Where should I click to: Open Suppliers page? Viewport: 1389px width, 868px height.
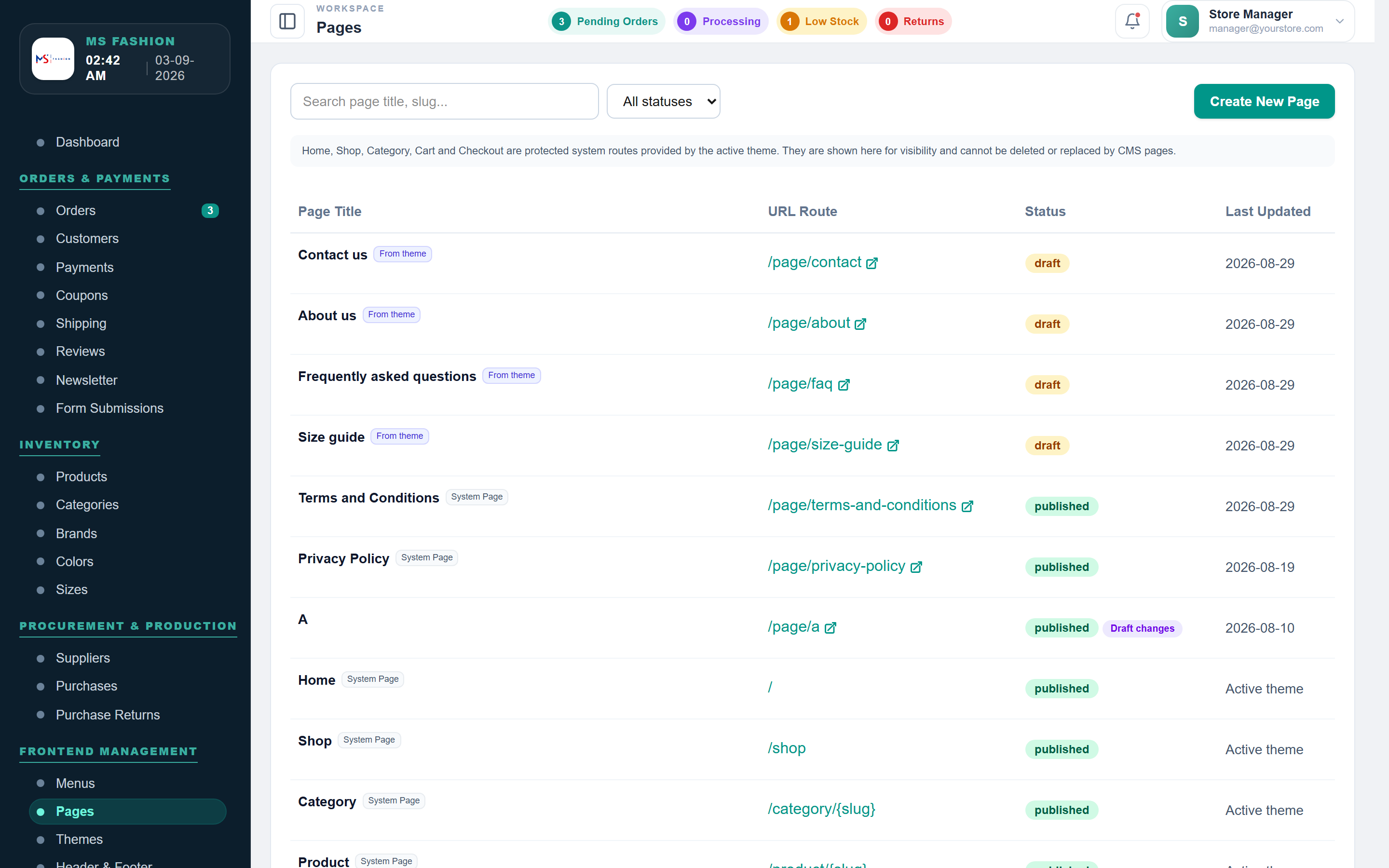[82, 658]
